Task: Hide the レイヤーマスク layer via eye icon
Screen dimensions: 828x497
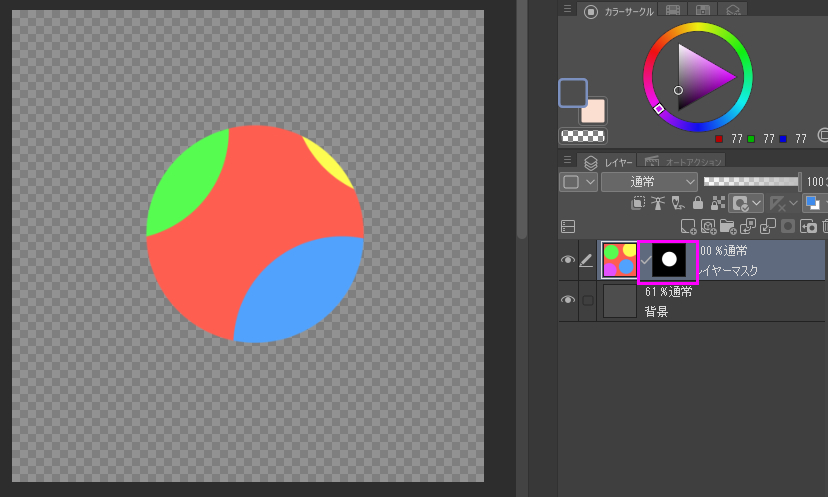Action: [x=568, y=260]
